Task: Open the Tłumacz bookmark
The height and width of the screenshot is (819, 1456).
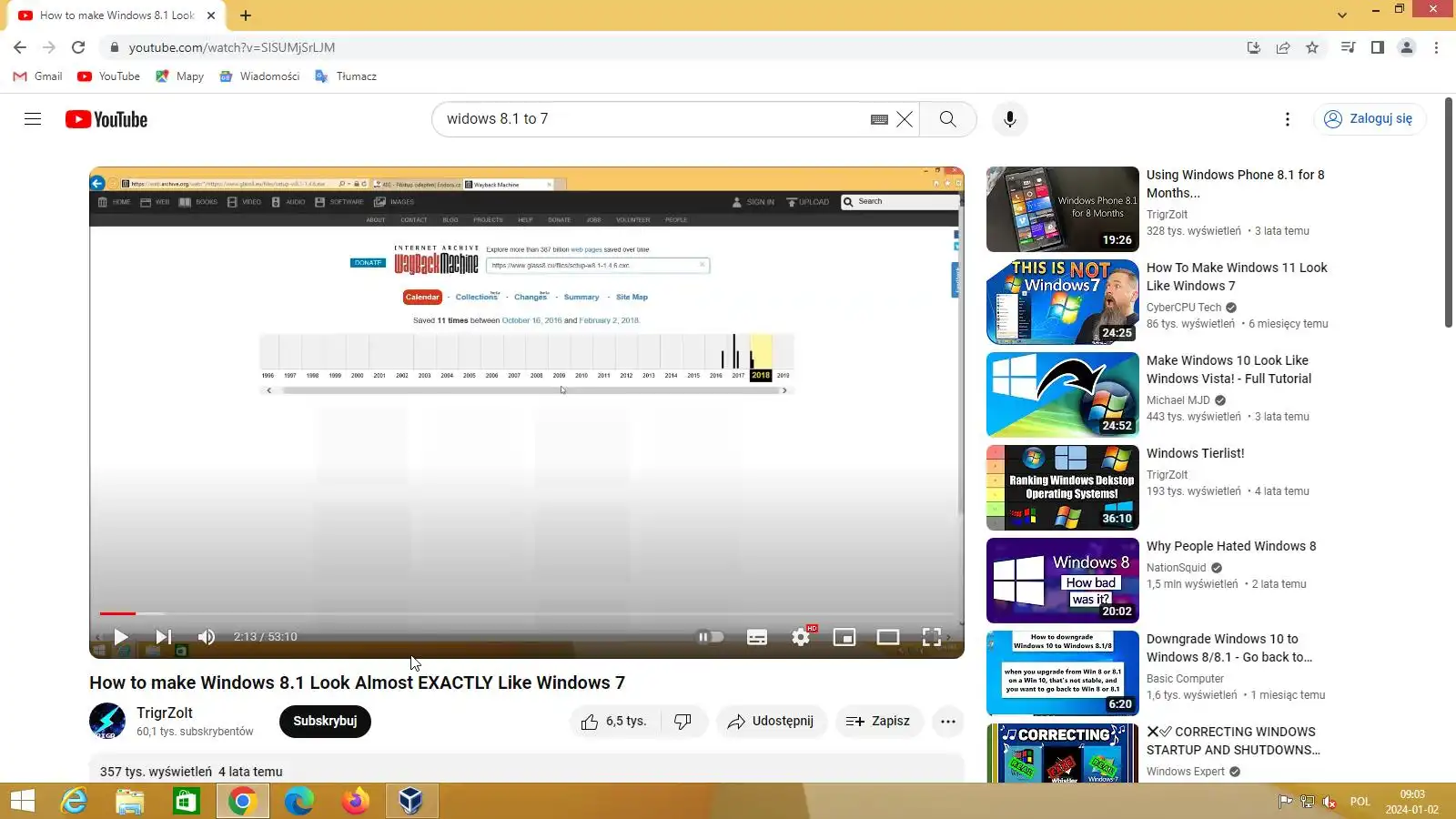Action: 346,76
